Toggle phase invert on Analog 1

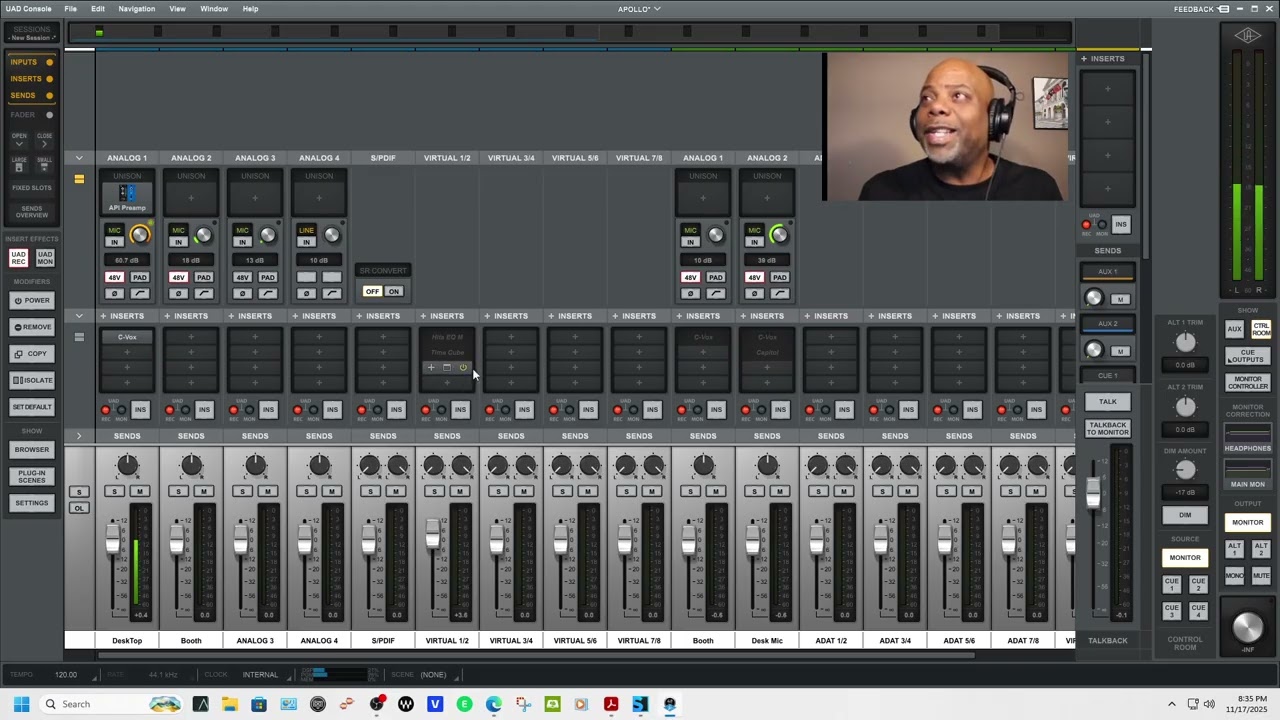[x=114, y=293]
